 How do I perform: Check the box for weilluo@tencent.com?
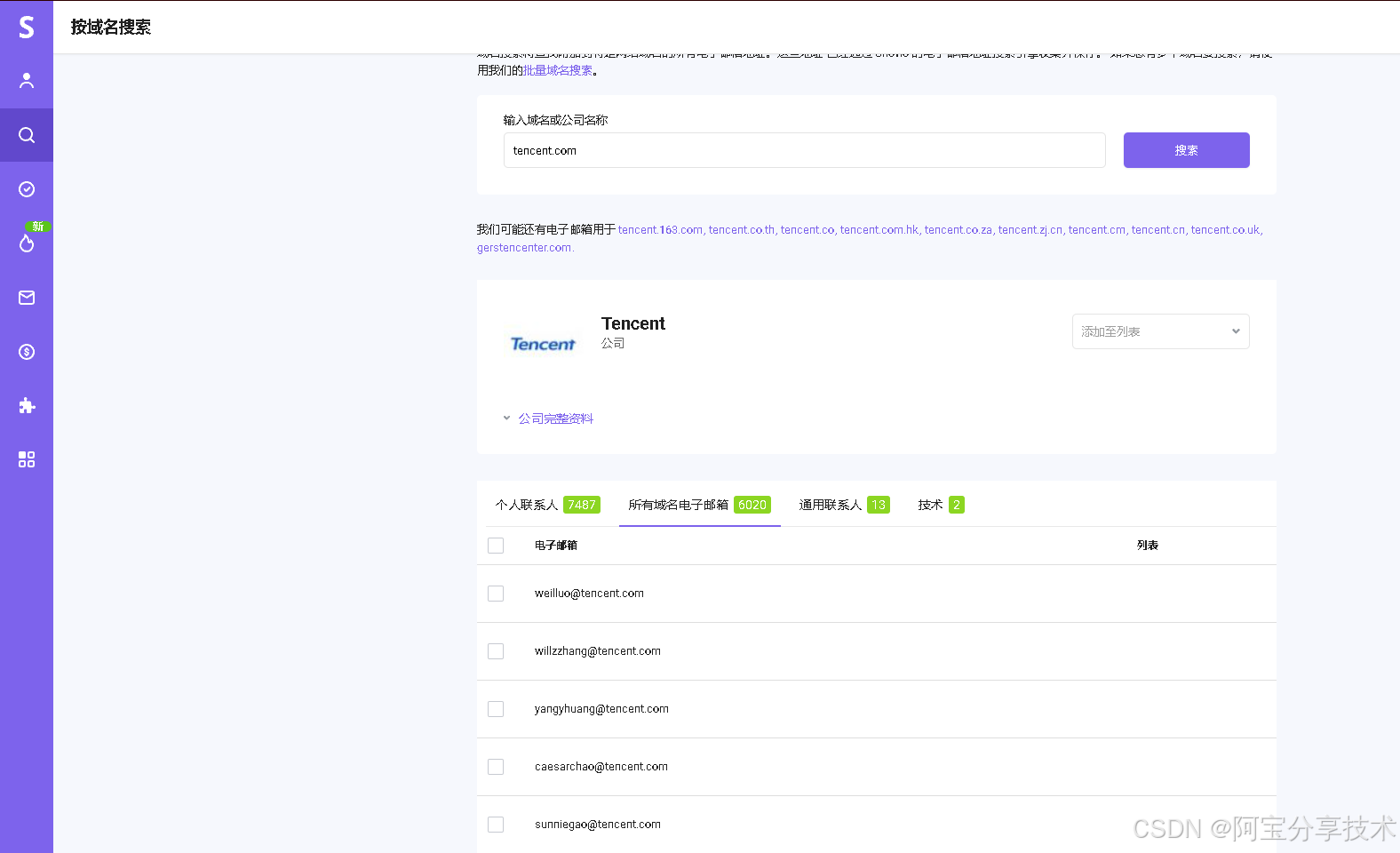(496, 594)
